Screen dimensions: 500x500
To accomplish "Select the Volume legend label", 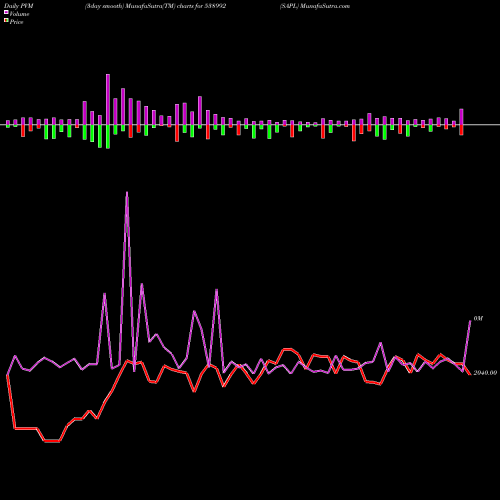I will pyautogui.click(x=19, y=14).
